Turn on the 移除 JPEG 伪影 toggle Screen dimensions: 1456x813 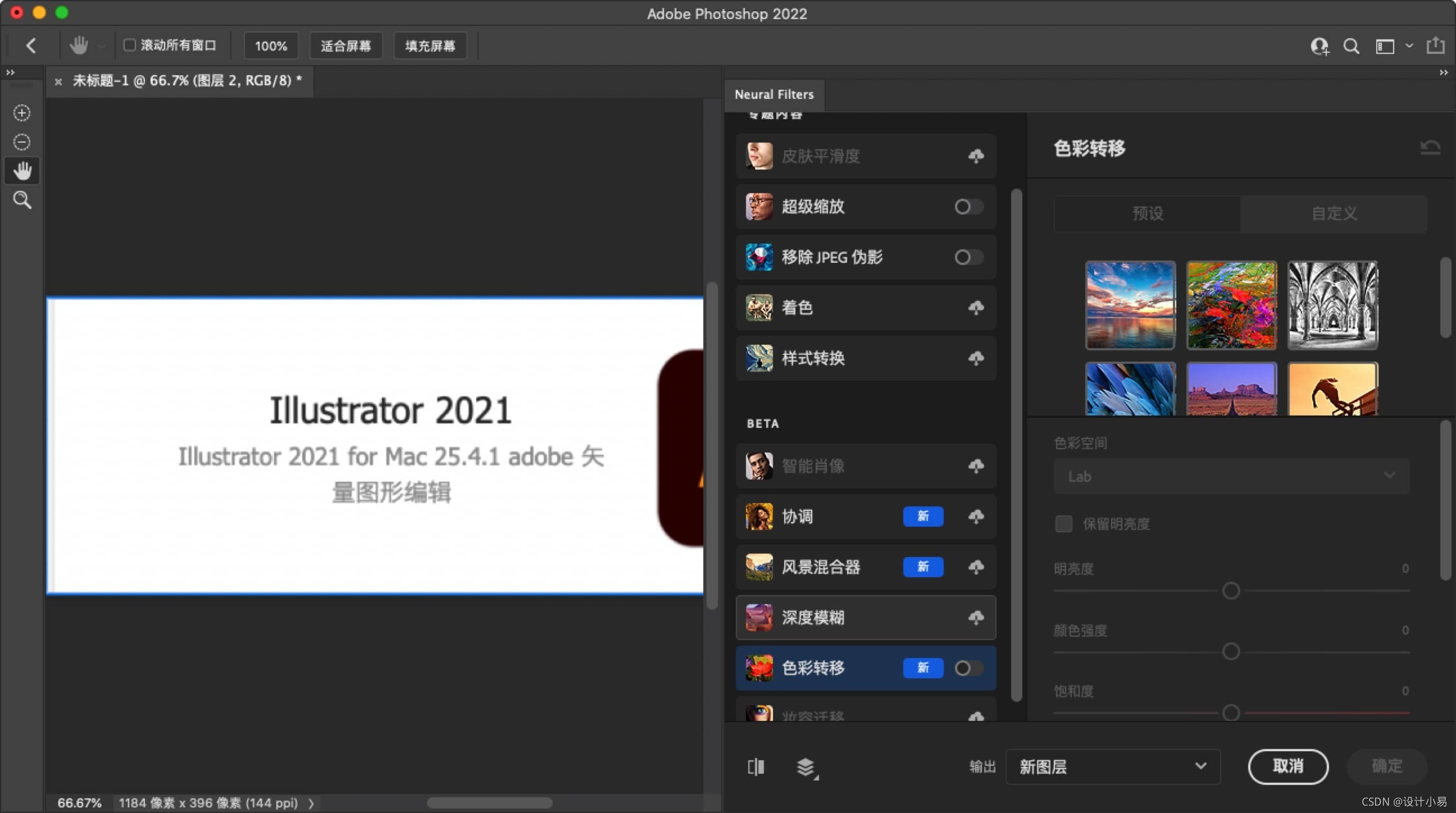point(969,258)
